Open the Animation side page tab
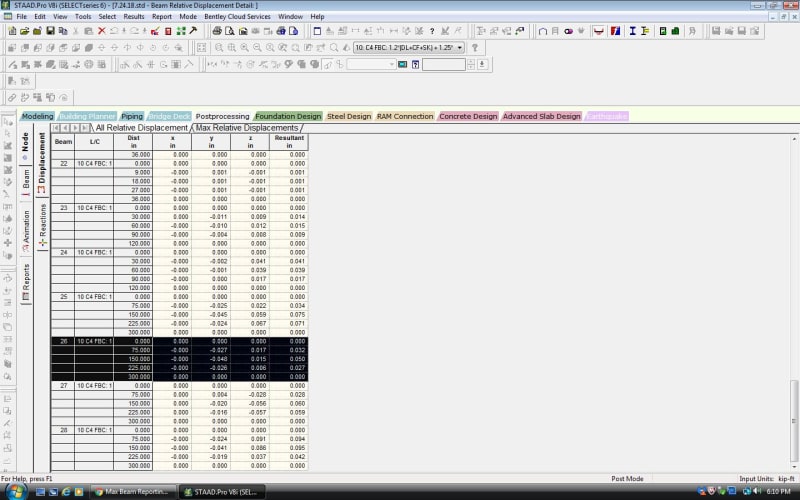800x500 pixels. (26, 231)
